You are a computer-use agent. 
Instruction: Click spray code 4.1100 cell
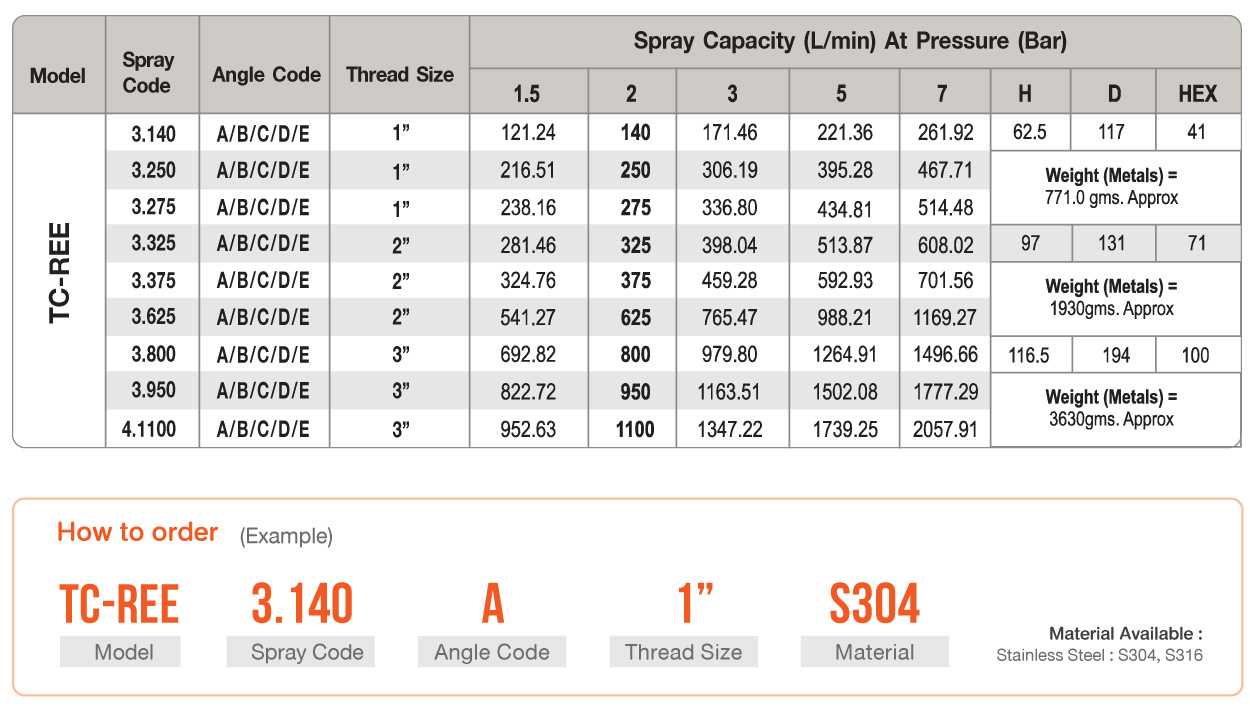(153, 430)
